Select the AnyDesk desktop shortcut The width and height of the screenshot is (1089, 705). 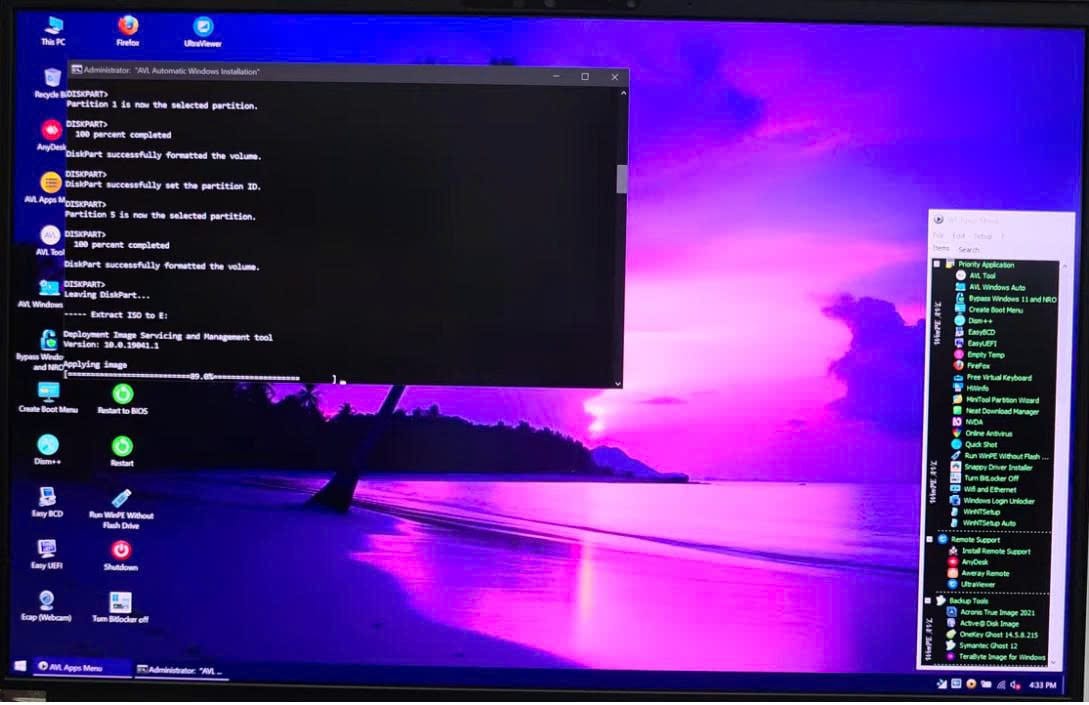tap(51, 135)
